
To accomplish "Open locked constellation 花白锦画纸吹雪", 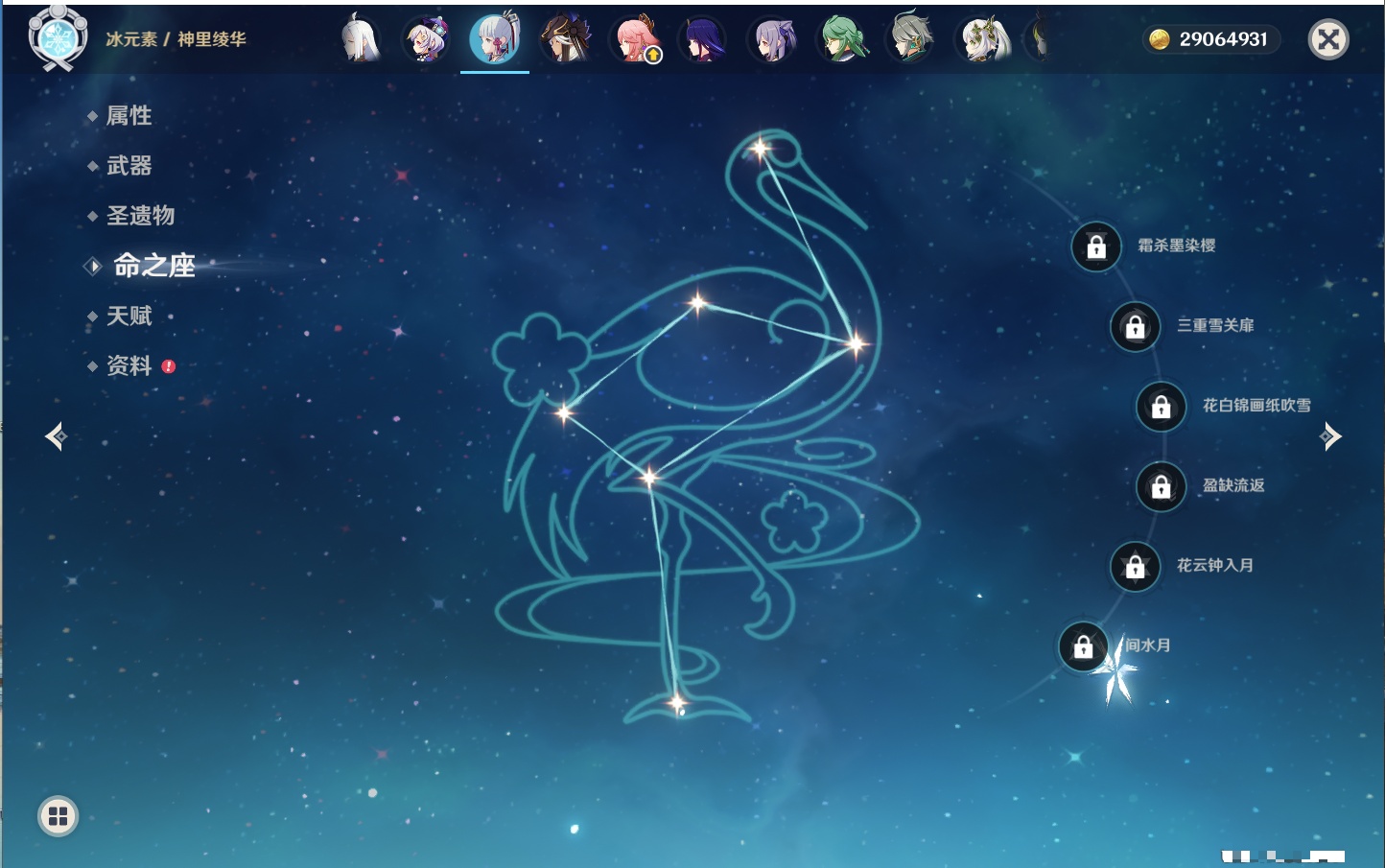I will click(1162, 407).
